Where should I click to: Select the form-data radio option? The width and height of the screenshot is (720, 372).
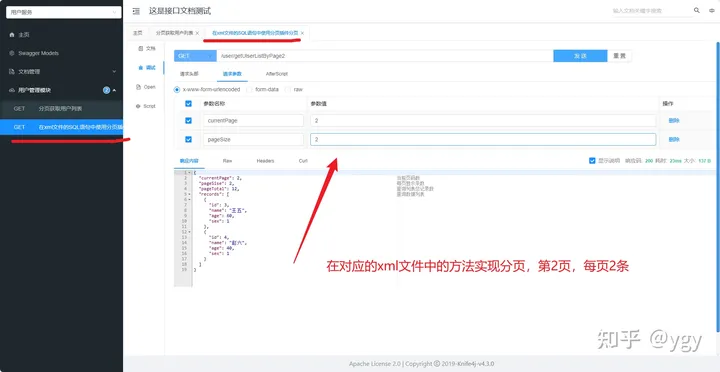point(249,90)
